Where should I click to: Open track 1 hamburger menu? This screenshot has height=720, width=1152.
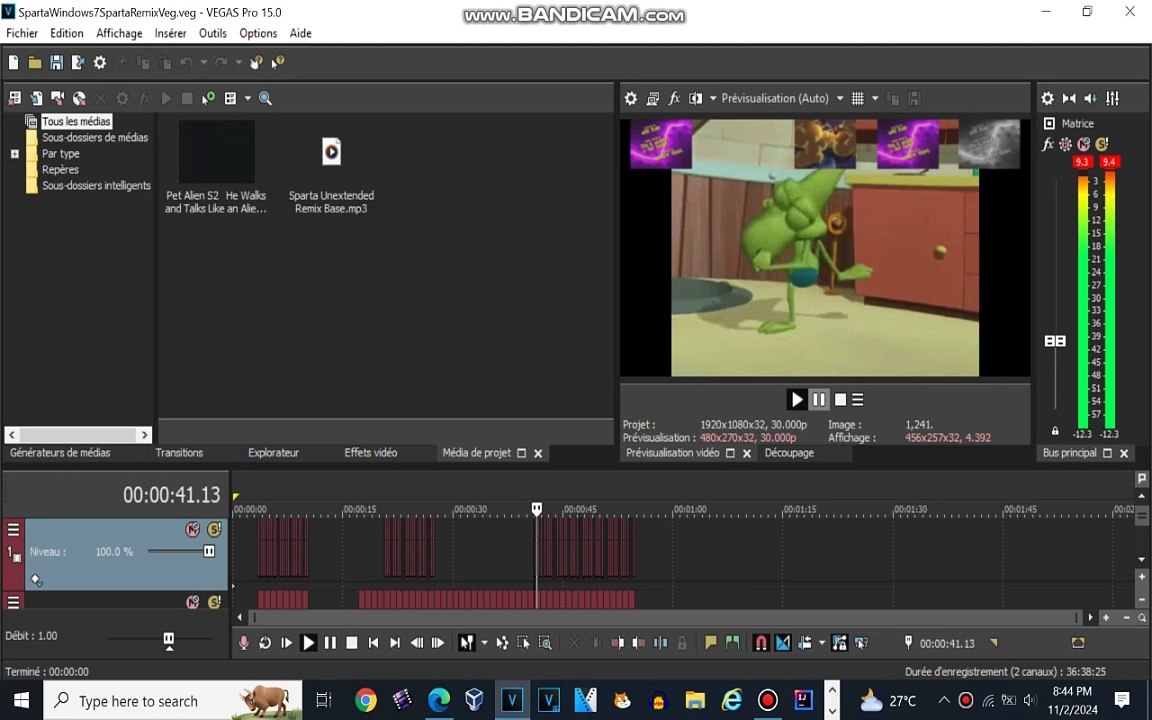pos(13,529)
